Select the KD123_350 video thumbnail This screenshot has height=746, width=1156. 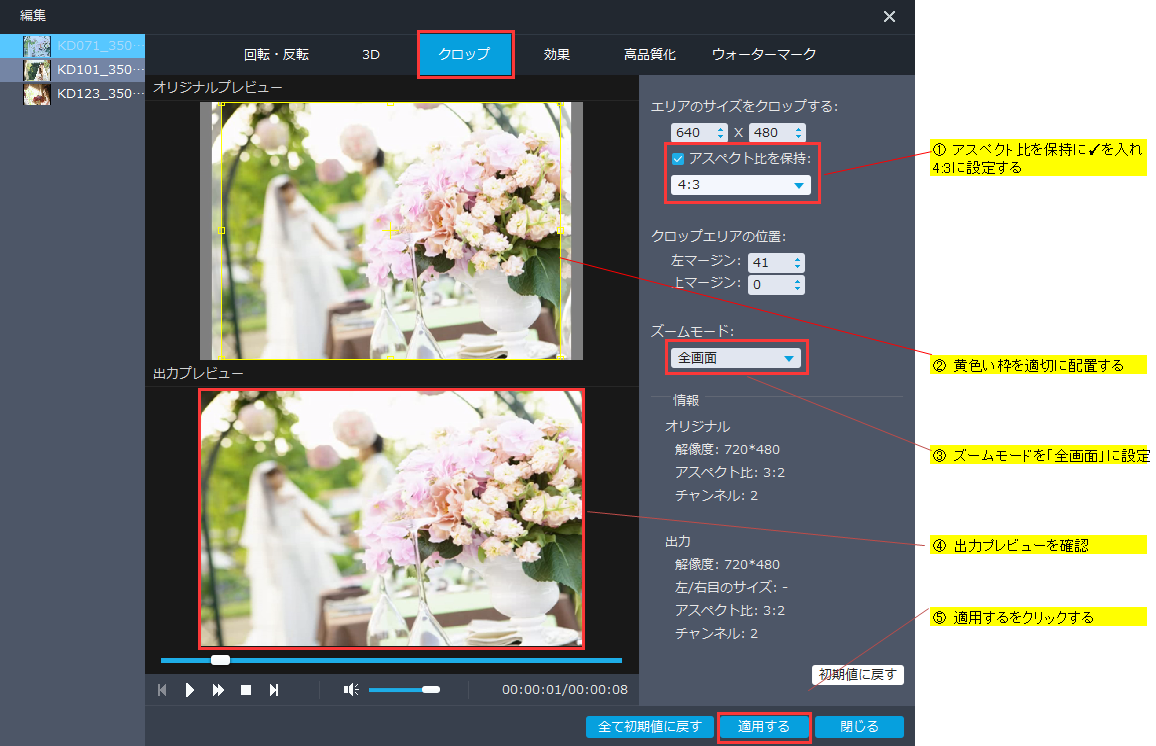click(x=38, y=94)
